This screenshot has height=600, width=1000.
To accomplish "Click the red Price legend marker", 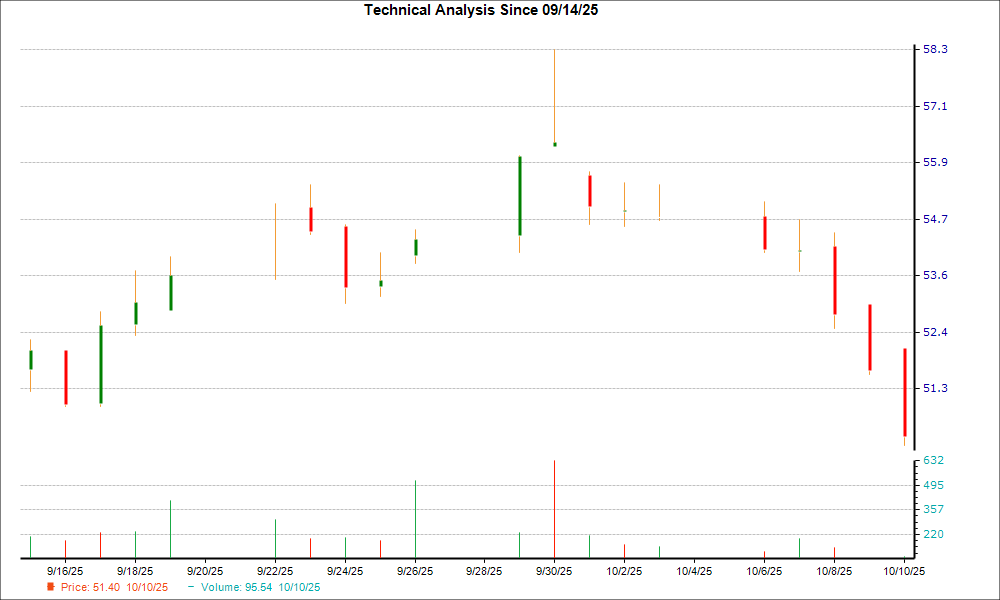I will pyautogui.click(x=51, y=587).
